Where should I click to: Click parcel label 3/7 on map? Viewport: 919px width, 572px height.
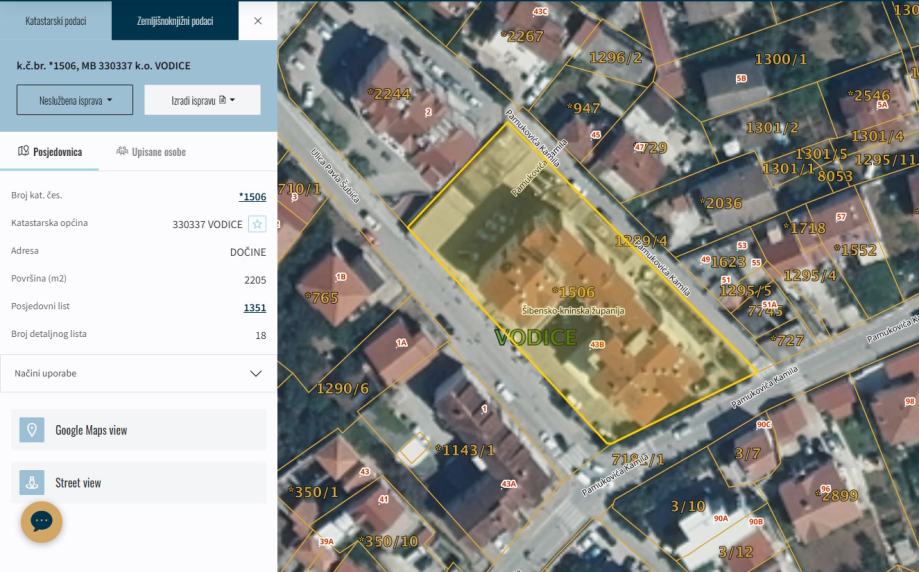pos(748,454)
